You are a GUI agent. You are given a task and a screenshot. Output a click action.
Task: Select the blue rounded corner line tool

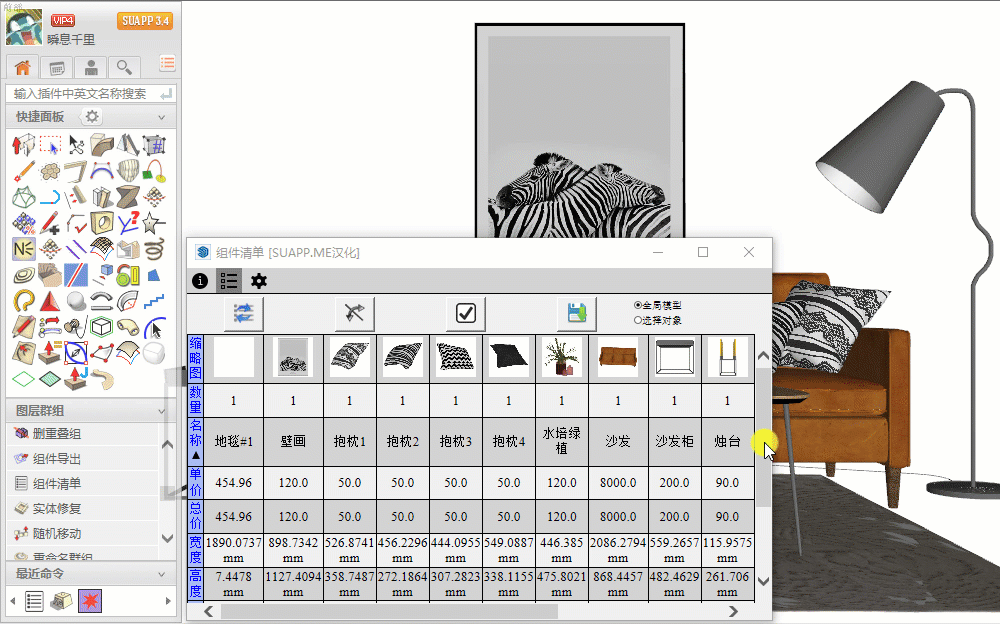click(50, 197)
